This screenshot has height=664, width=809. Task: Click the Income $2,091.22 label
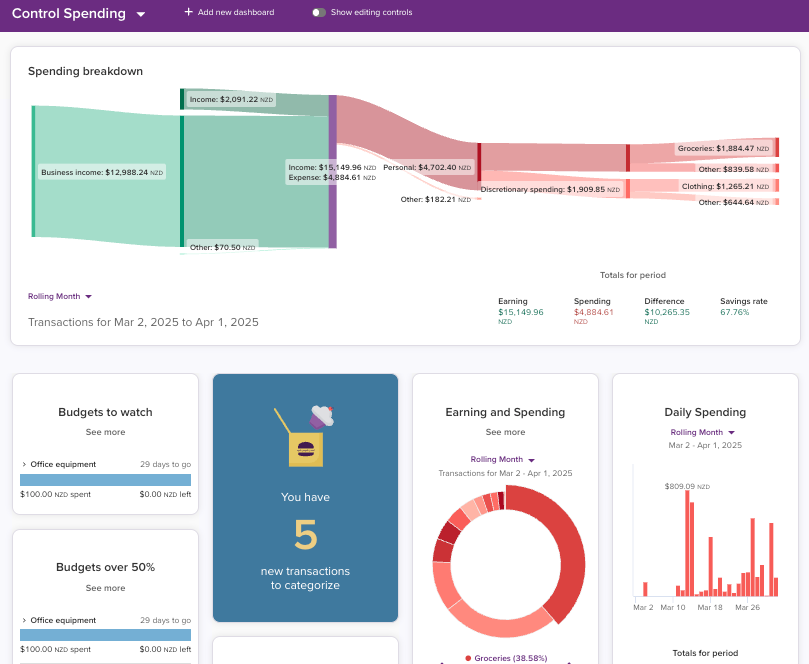(x=231, y=99)
